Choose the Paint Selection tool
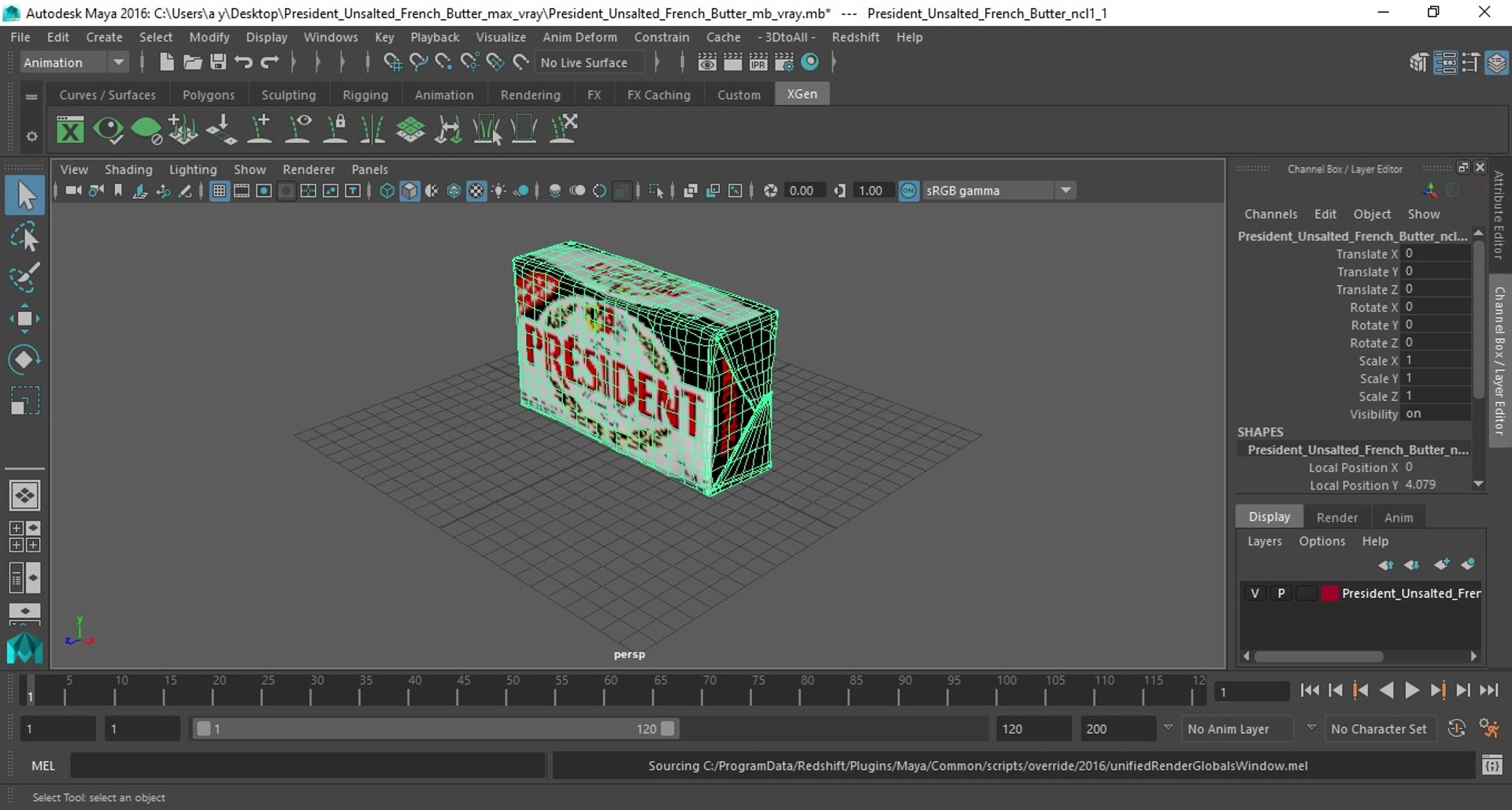1512x810 pixels. click(24, 277)
